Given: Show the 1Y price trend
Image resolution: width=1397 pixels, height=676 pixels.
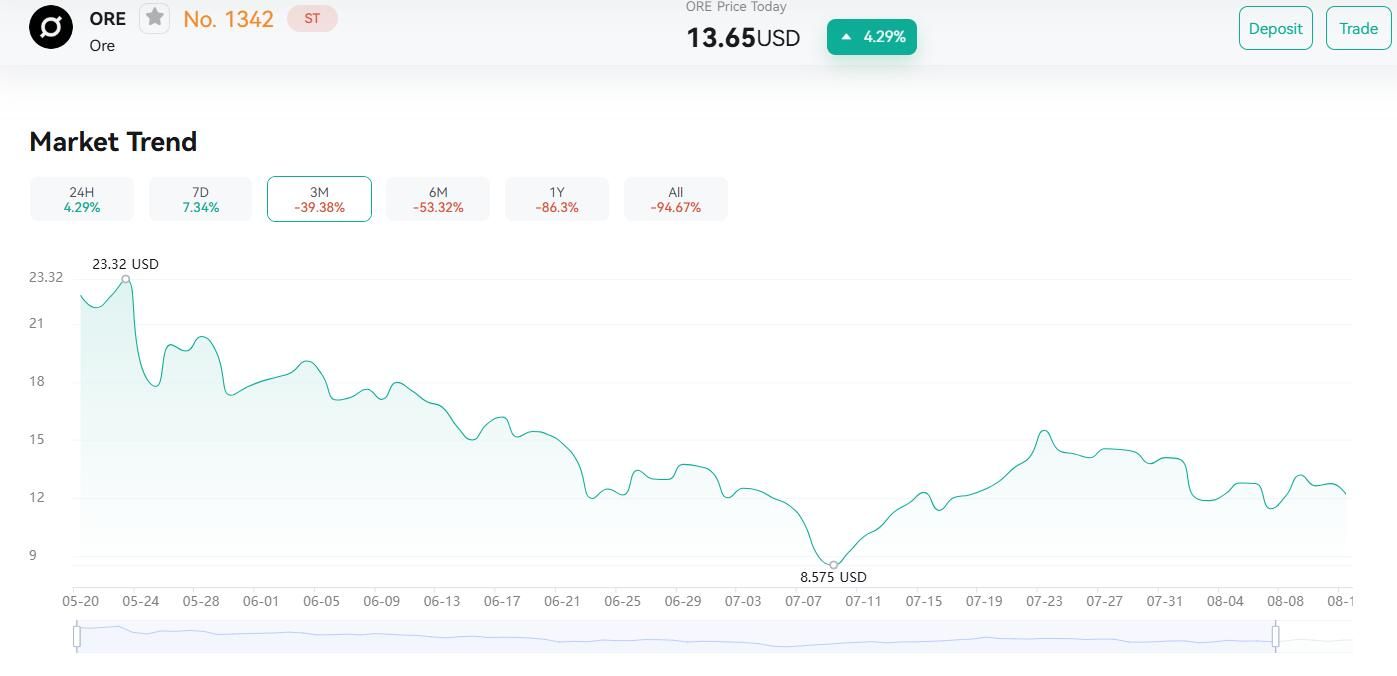Looking at the screenshot, I should click(557, 199).
